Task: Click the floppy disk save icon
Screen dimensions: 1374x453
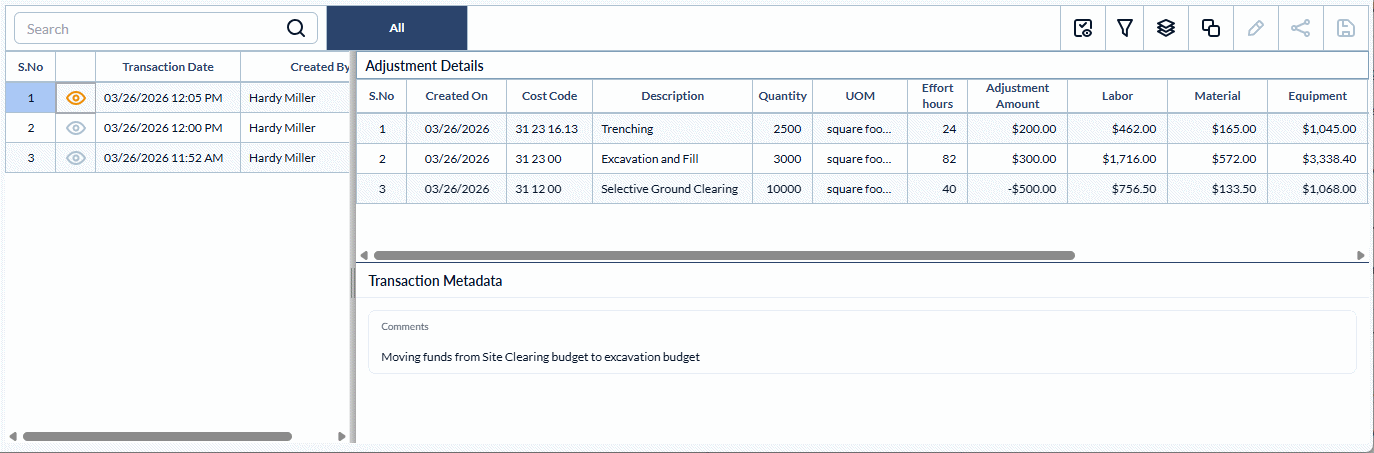Action: coord(1346,28)
